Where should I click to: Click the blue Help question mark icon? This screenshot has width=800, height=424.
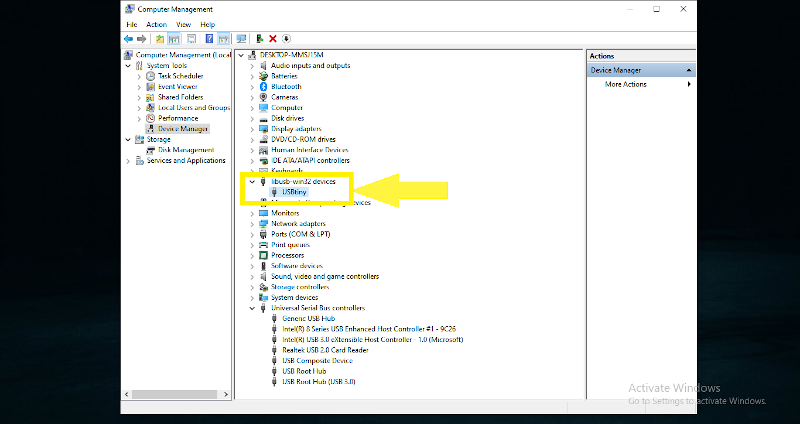tap(209, 39)
